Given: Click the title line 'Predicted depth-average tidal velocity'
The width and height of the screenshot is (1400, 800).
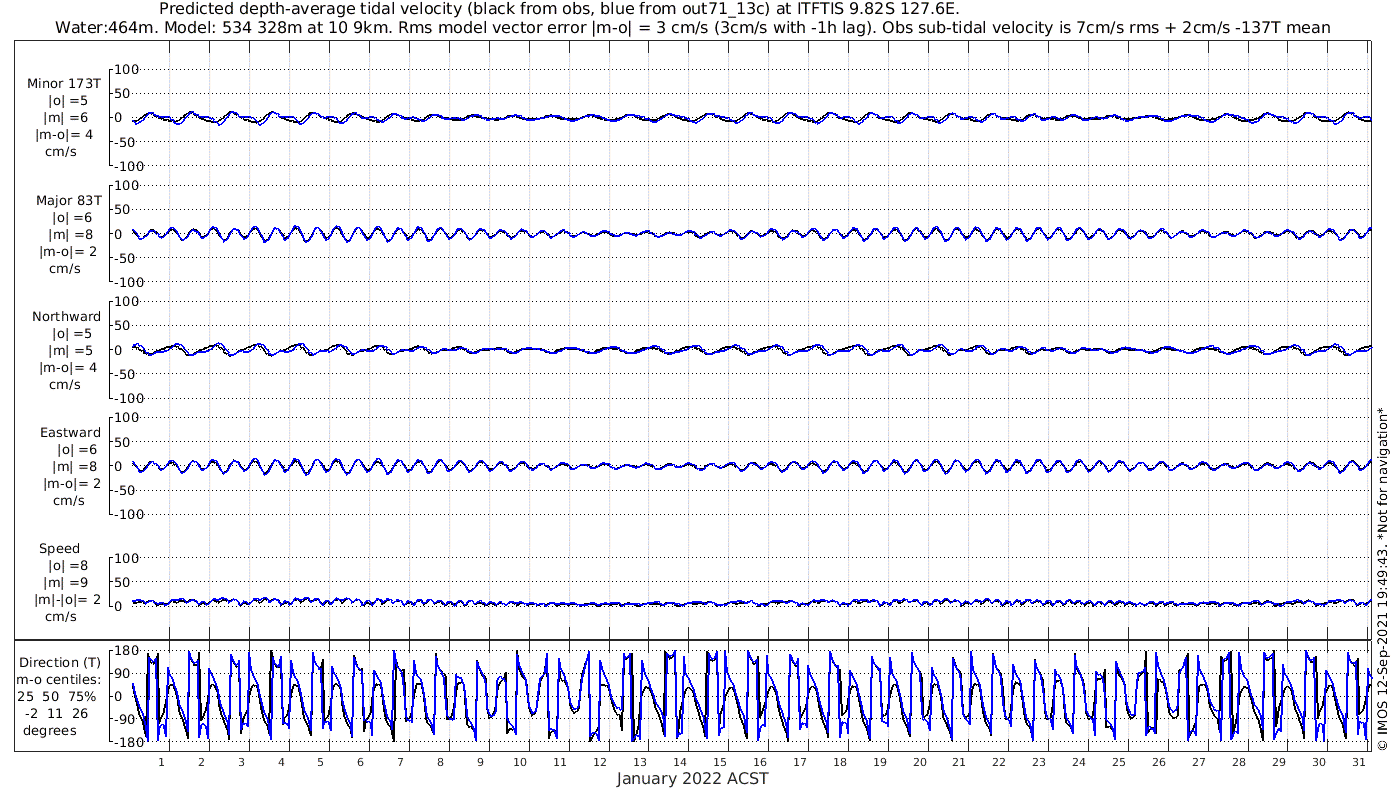Looking at the screenshot, I should click(559, 9).
